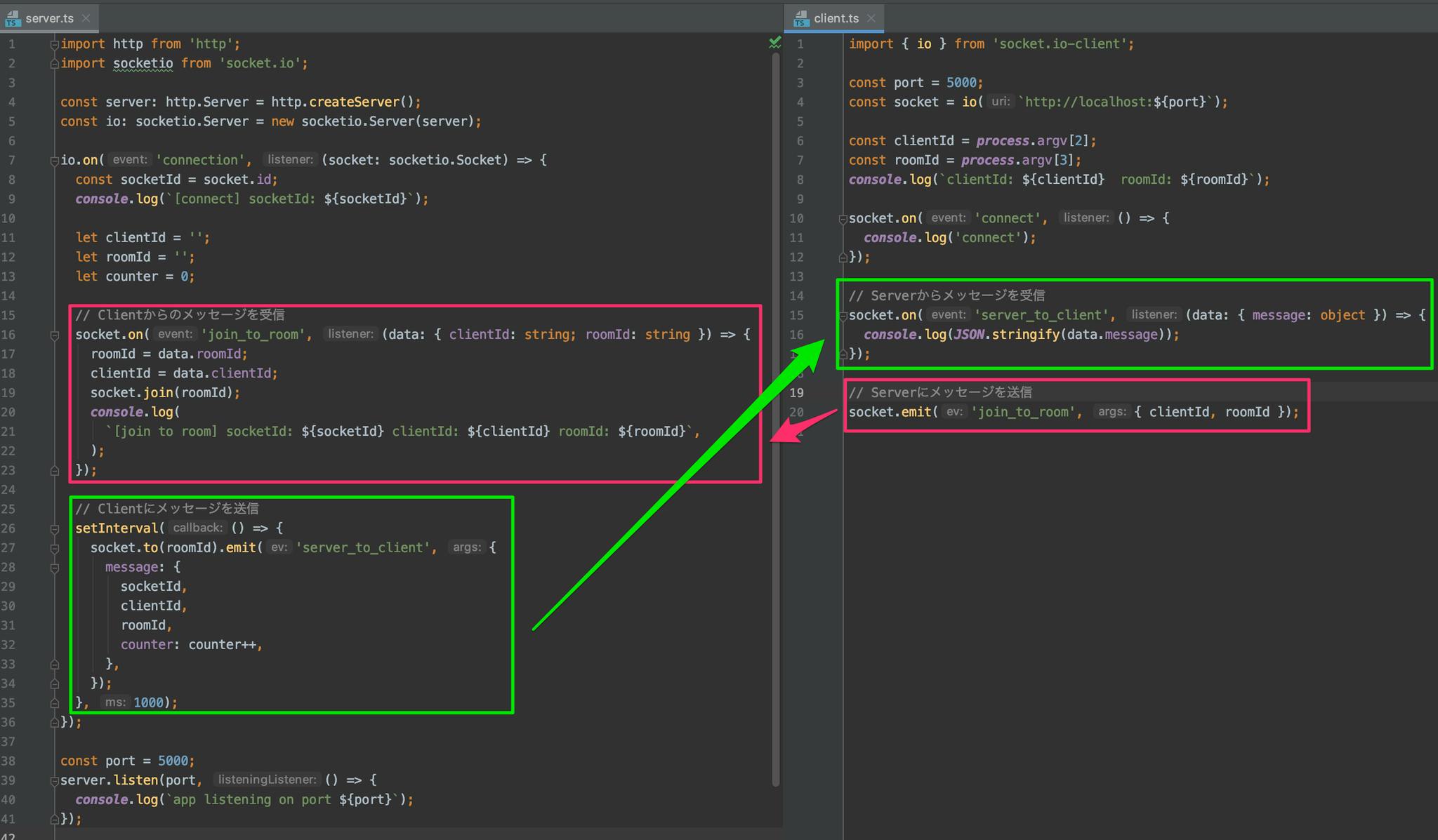Click the fold end marker at client.ts line 12
The width and height of the screenshot is (1438, 840).
pyautogui.click(x=843, y=258)
